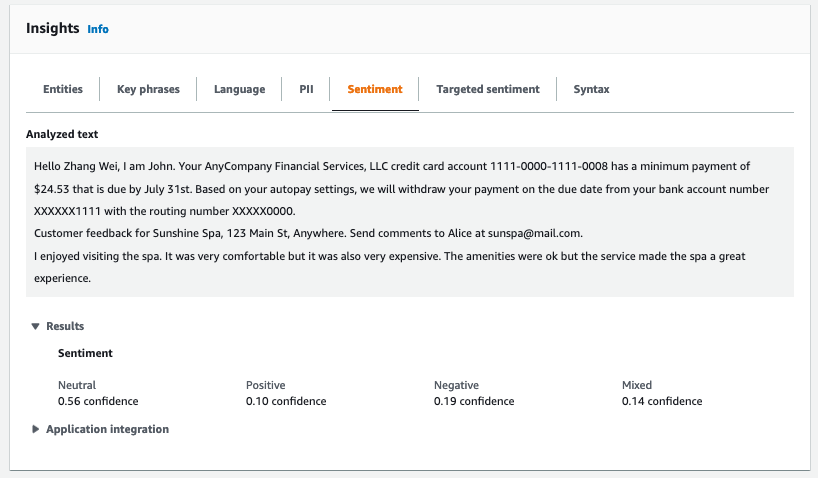Viewport: 818px width, 478px height.
Task: Click the active Sentiment tab
Action: coord(374,89)
